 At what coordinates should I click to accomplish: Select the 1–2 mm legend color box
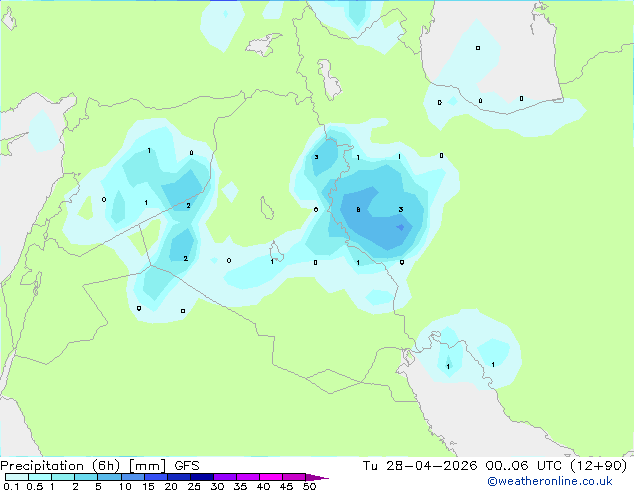tap(63, 477)
